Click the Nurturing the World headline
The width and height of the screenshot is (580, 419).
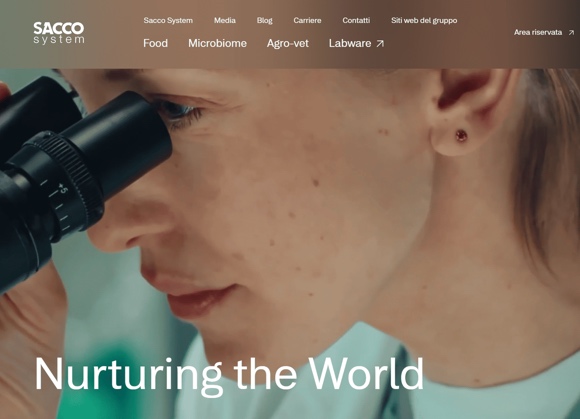click(x=229, y=374)
